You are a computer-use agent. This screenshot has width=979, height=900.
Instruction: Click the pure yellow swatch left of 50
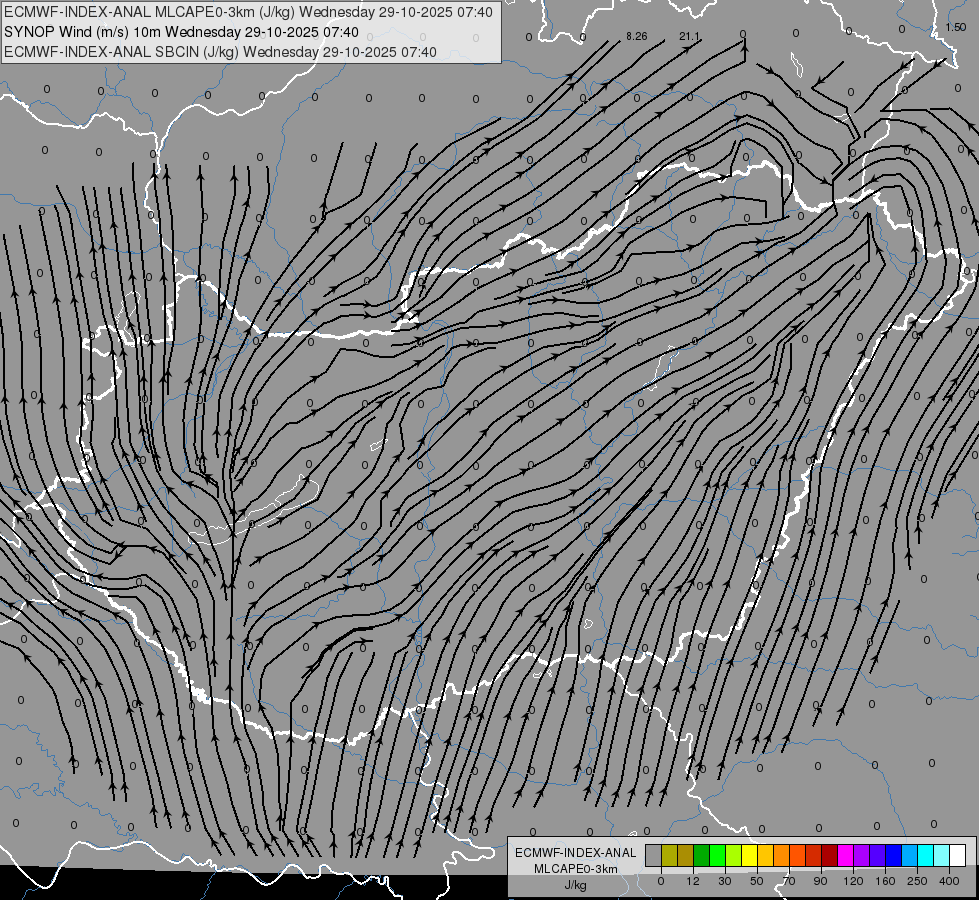tap(749, 855)
